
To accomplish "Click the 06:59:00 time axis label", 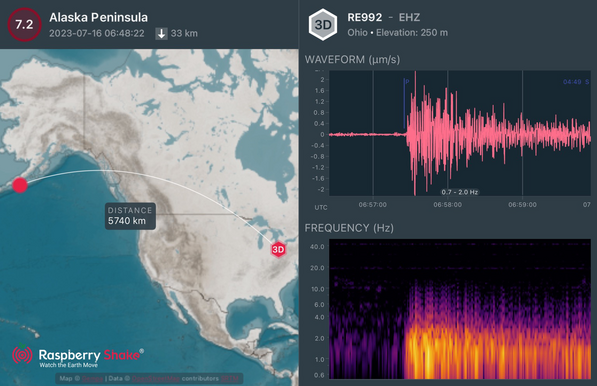I will (522, 205).
